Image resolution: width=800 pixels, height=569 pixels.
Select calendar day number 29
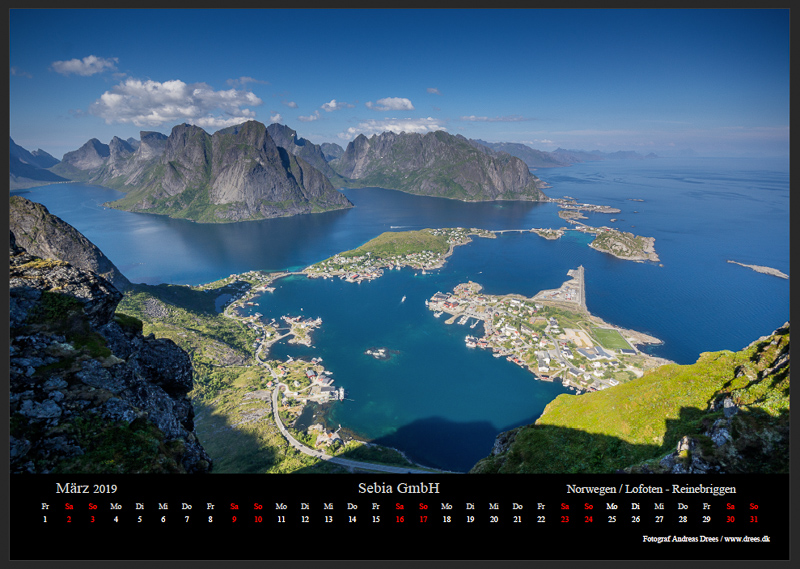(707, 519)
